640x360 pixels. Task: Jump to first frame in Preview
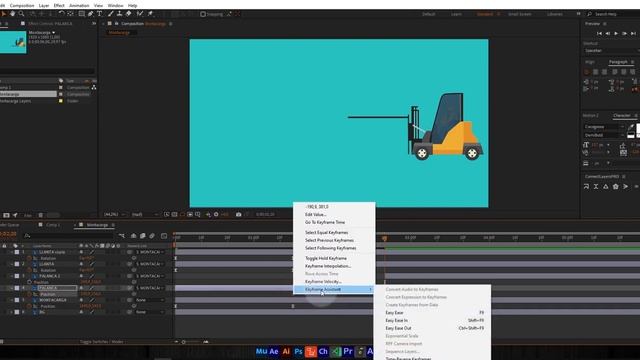[x=599, y=33]
